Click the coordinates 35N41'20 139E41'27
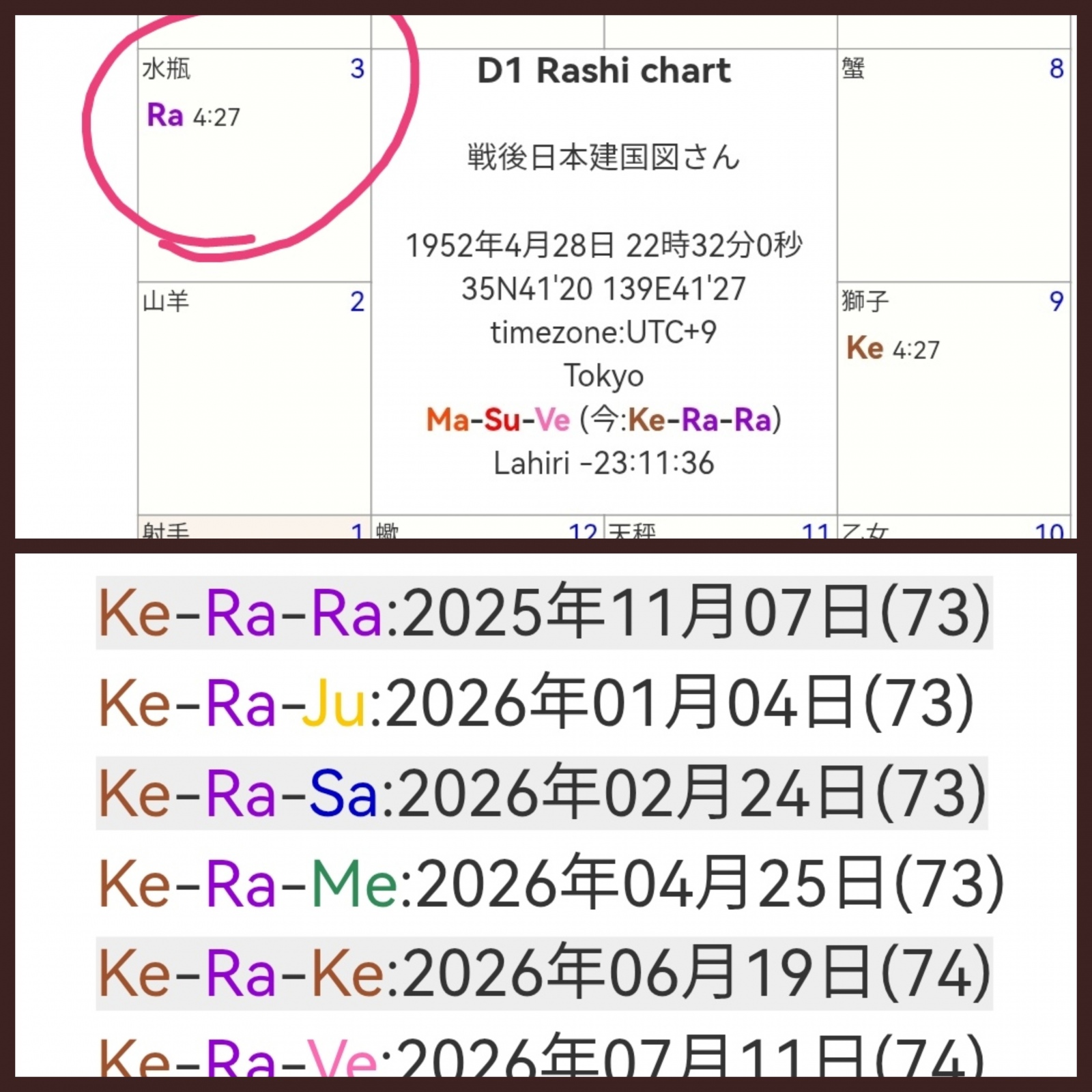Screen dimensions: 1092x1092 point(603,289)
